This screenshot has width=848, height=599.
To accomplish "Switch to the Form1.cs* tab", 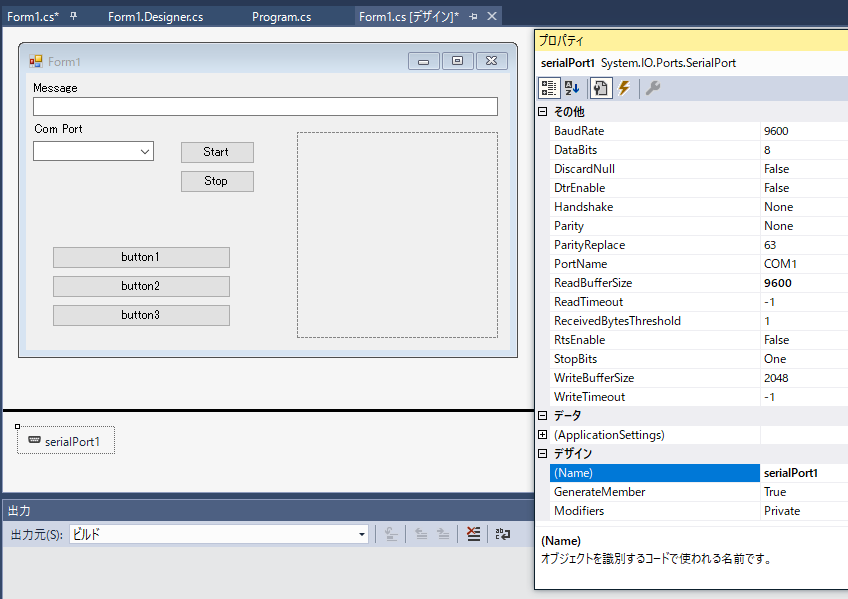I will click(x=32, y=17).
